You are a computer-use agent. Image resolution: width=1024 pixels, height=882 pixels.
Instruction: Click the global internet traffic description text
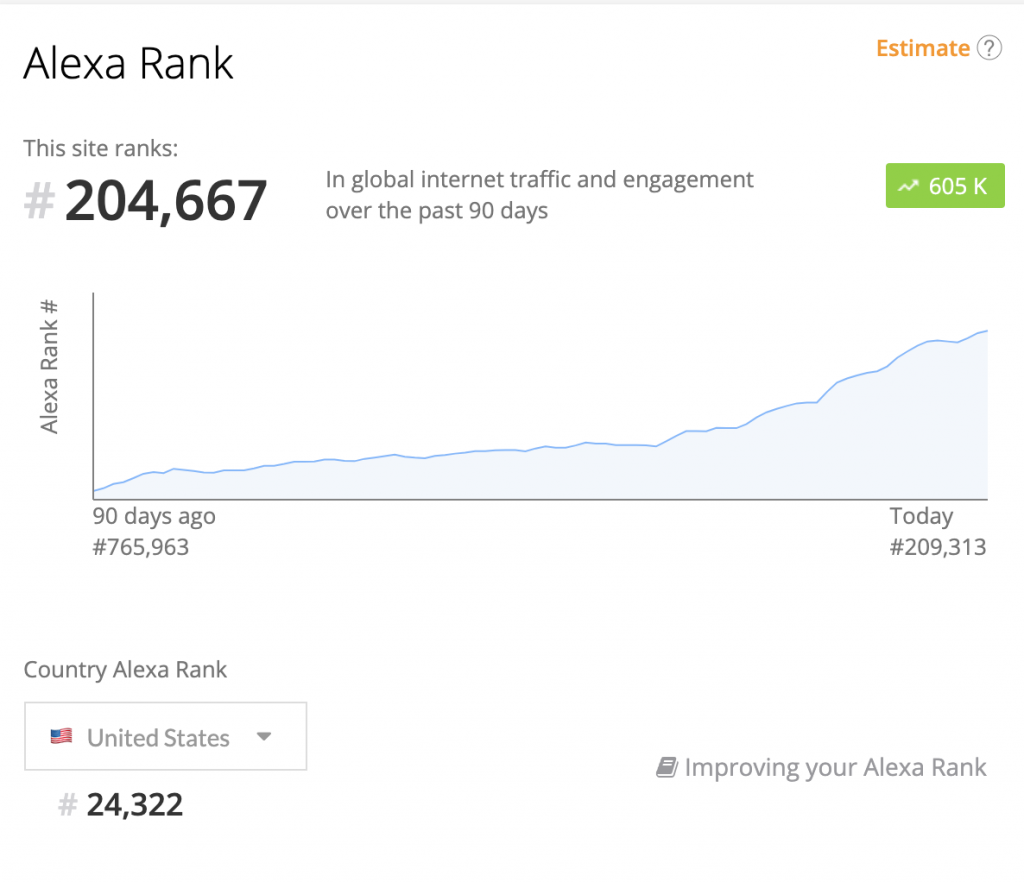pos(539,195)
